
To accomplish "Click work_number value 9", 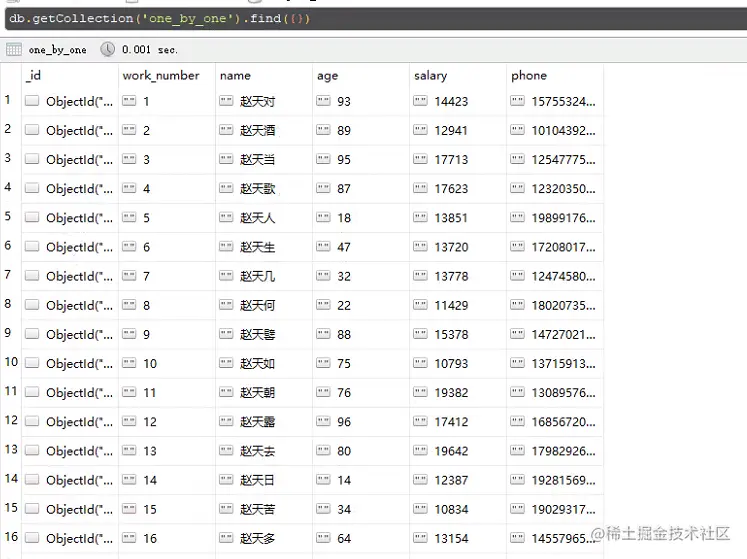I will point(147,335).
